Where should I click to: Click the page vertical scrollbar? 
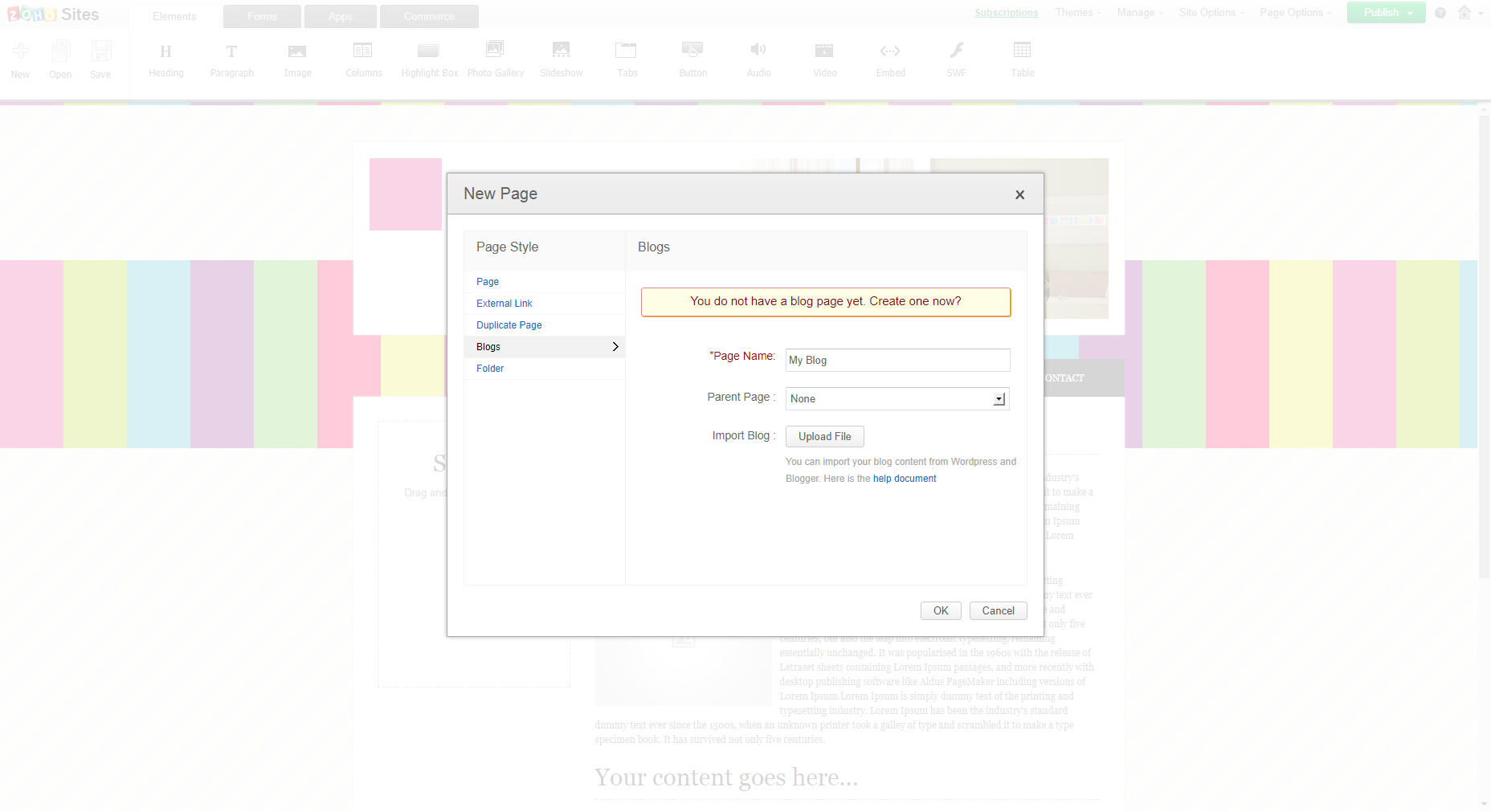(1484, 345)
